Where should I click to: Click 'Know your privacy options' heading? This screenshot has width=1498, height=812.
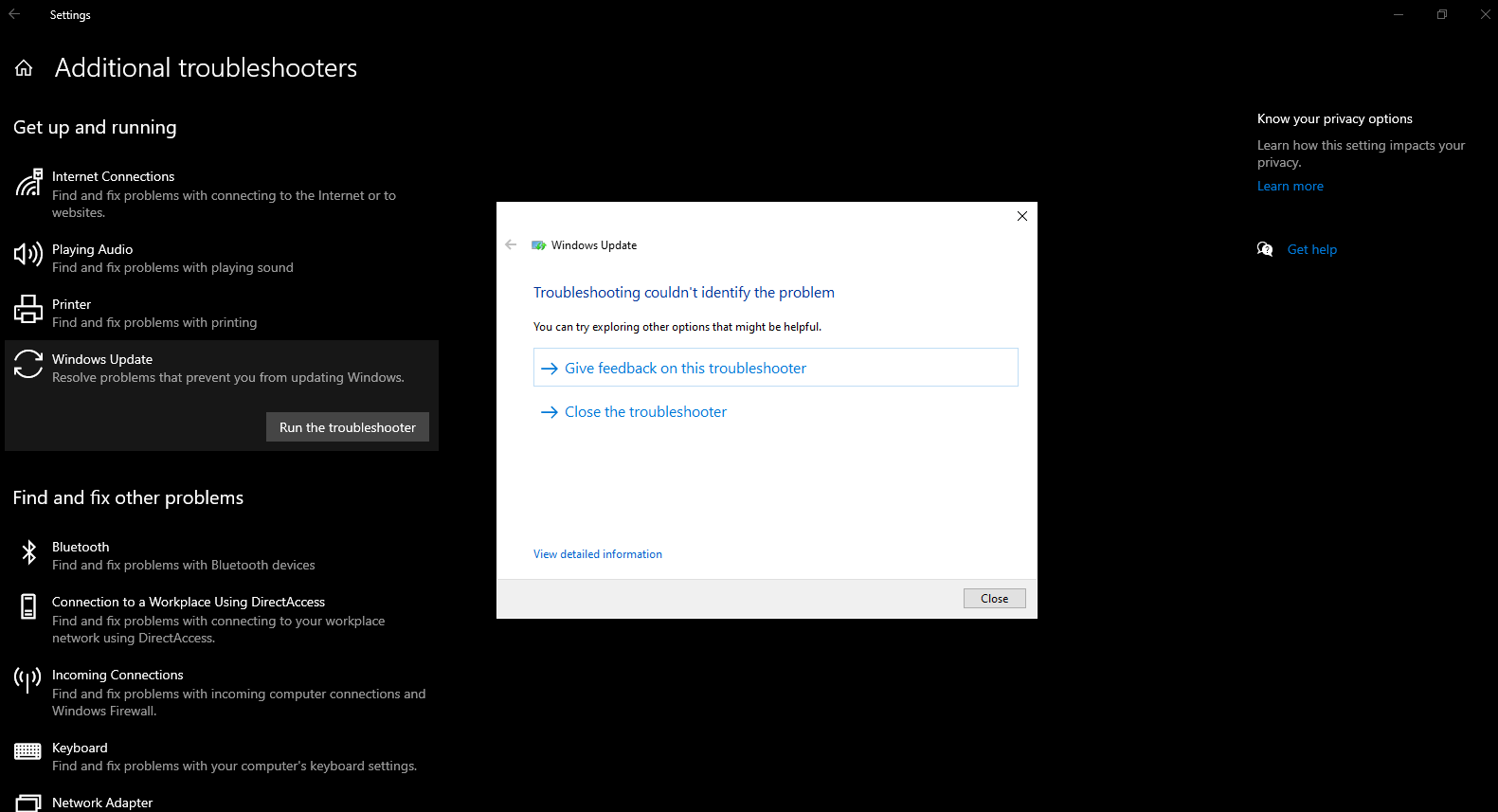1335,119
